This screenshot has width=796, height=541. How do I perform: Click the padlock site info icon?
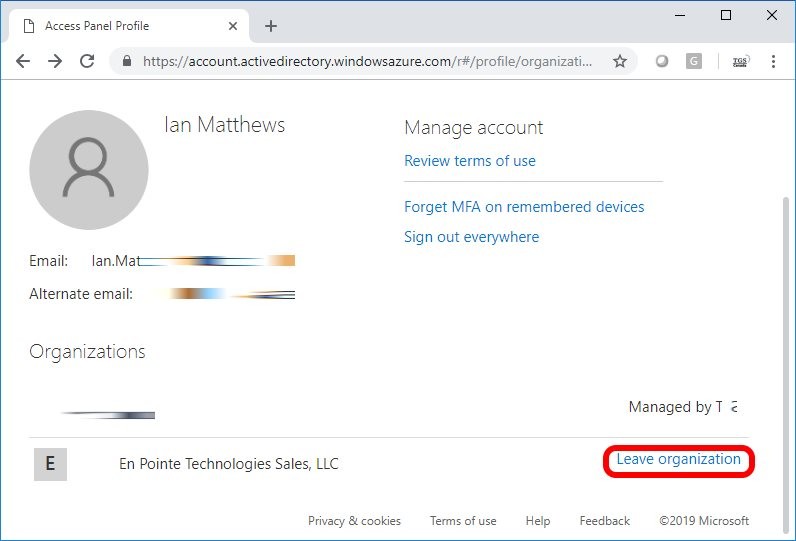(127, 61)
